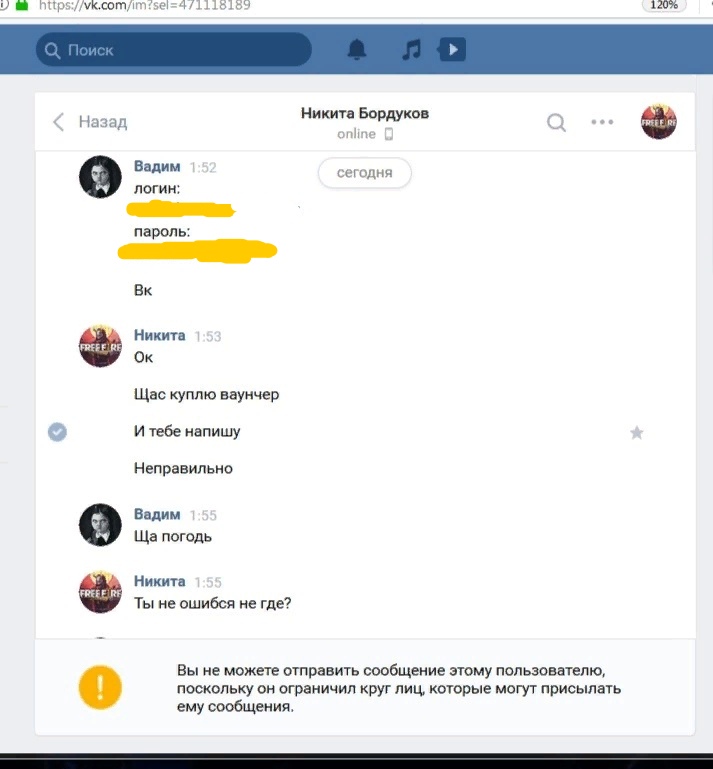Click the 'сегодня' date pill

pyautogui.click(x=364, y=173)
